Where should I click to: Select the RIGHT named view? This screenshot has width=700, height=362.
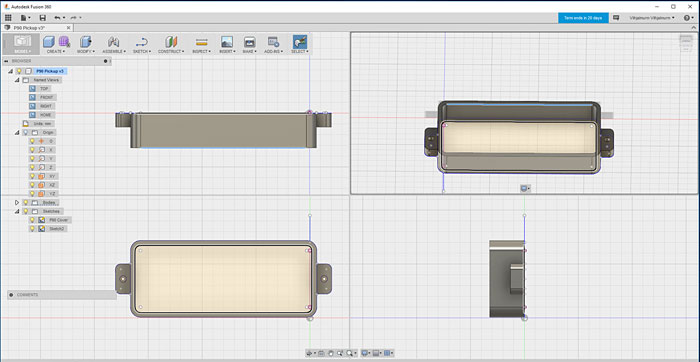click(46, 106)
